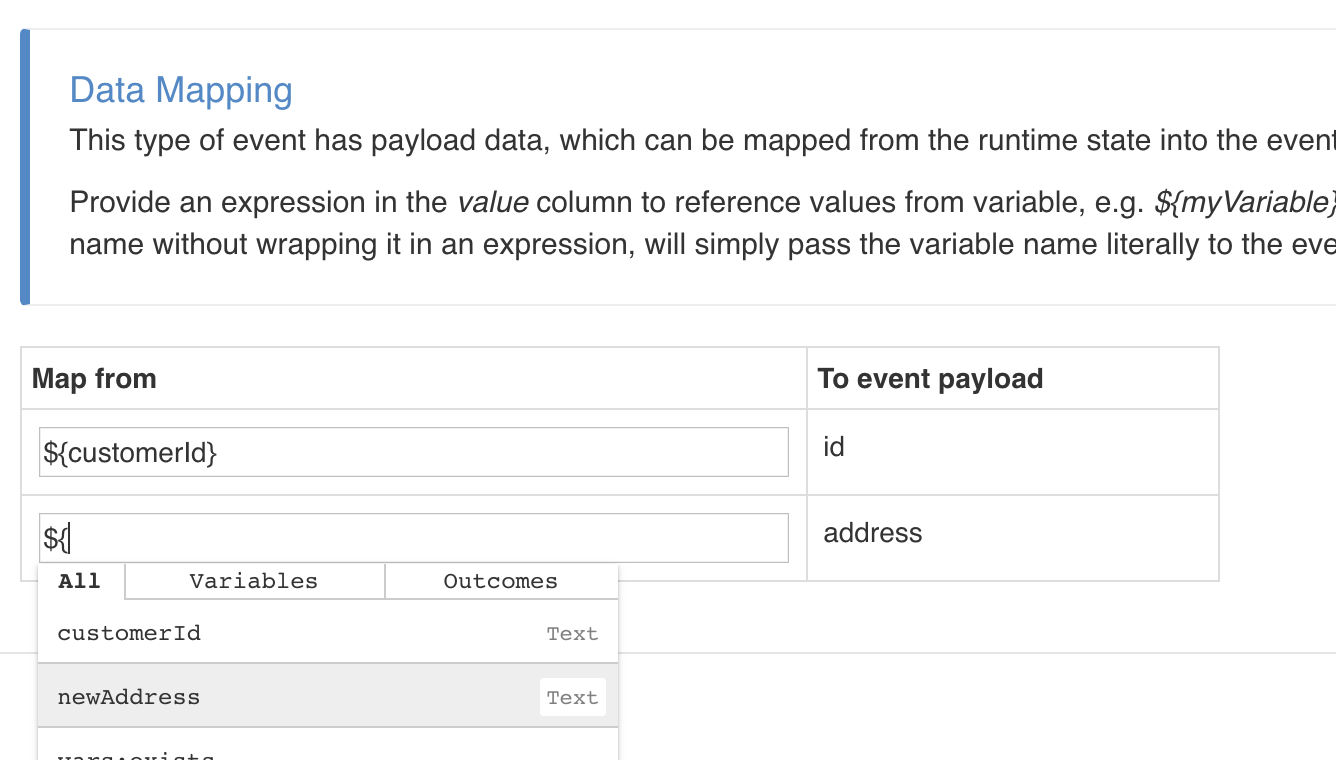Click the blue info panel accent bar
Screen dimensions: 1336x760
pyautogui.click(x=22, y=165)
